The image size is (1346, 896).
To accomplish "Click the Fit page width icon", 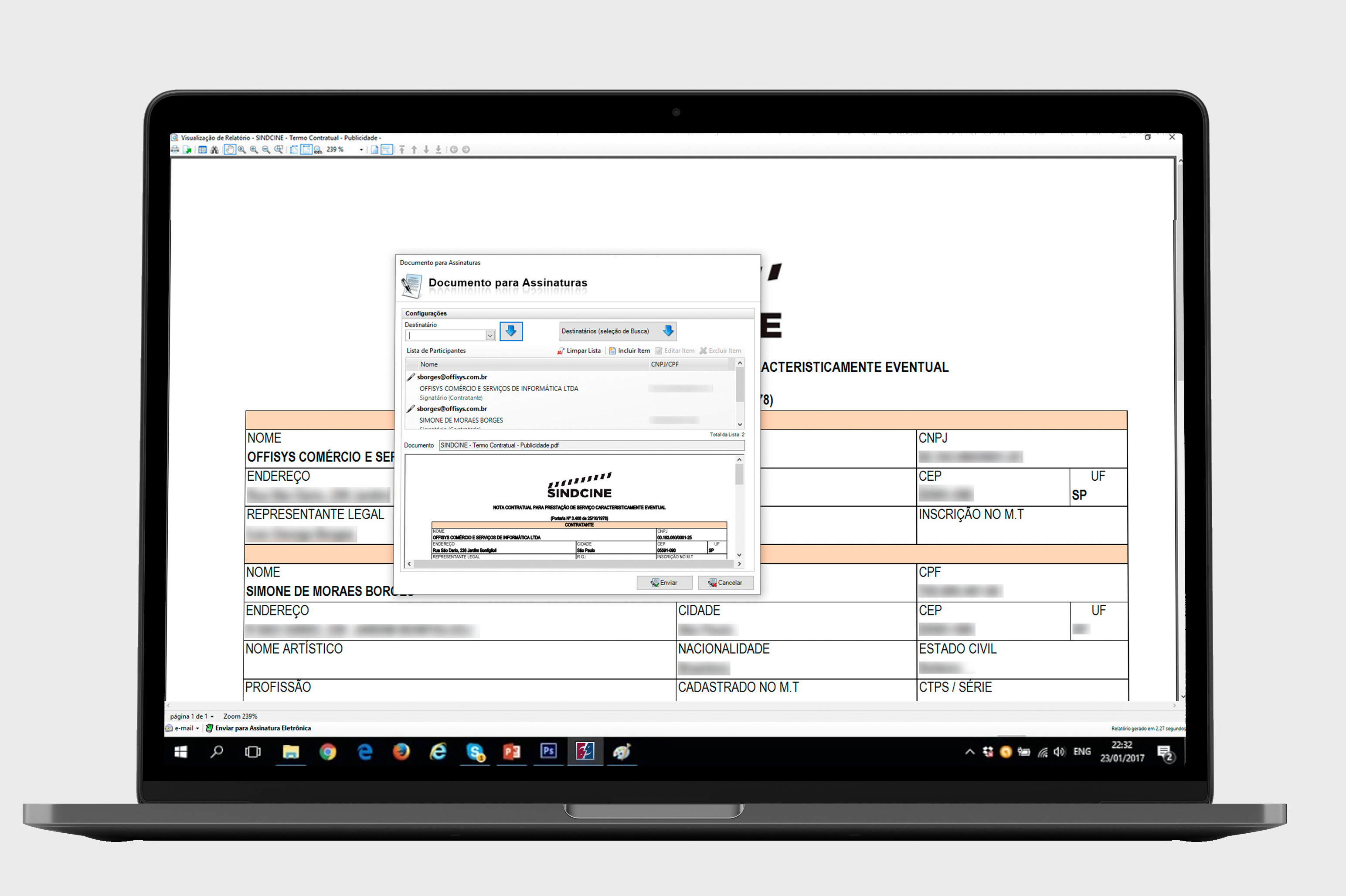I will click(x=306, y=150).
